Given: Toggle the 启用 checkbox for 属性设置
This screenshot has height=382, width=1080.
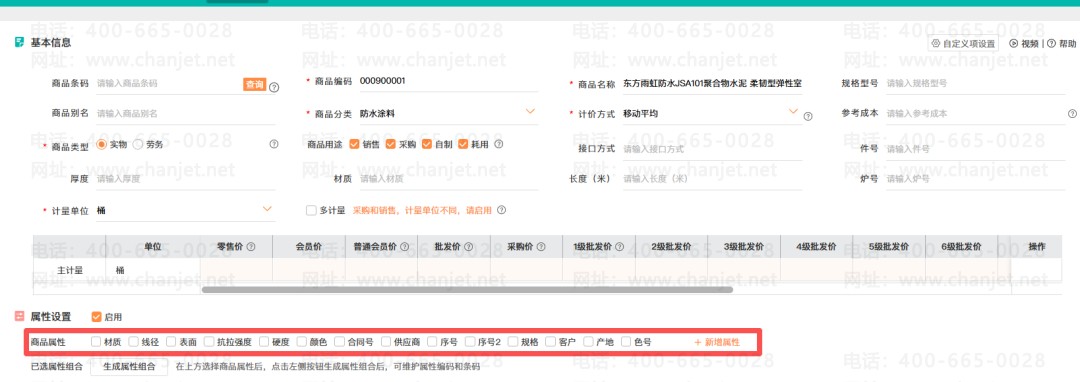Looking at the screenshot, I should [96, 317].
